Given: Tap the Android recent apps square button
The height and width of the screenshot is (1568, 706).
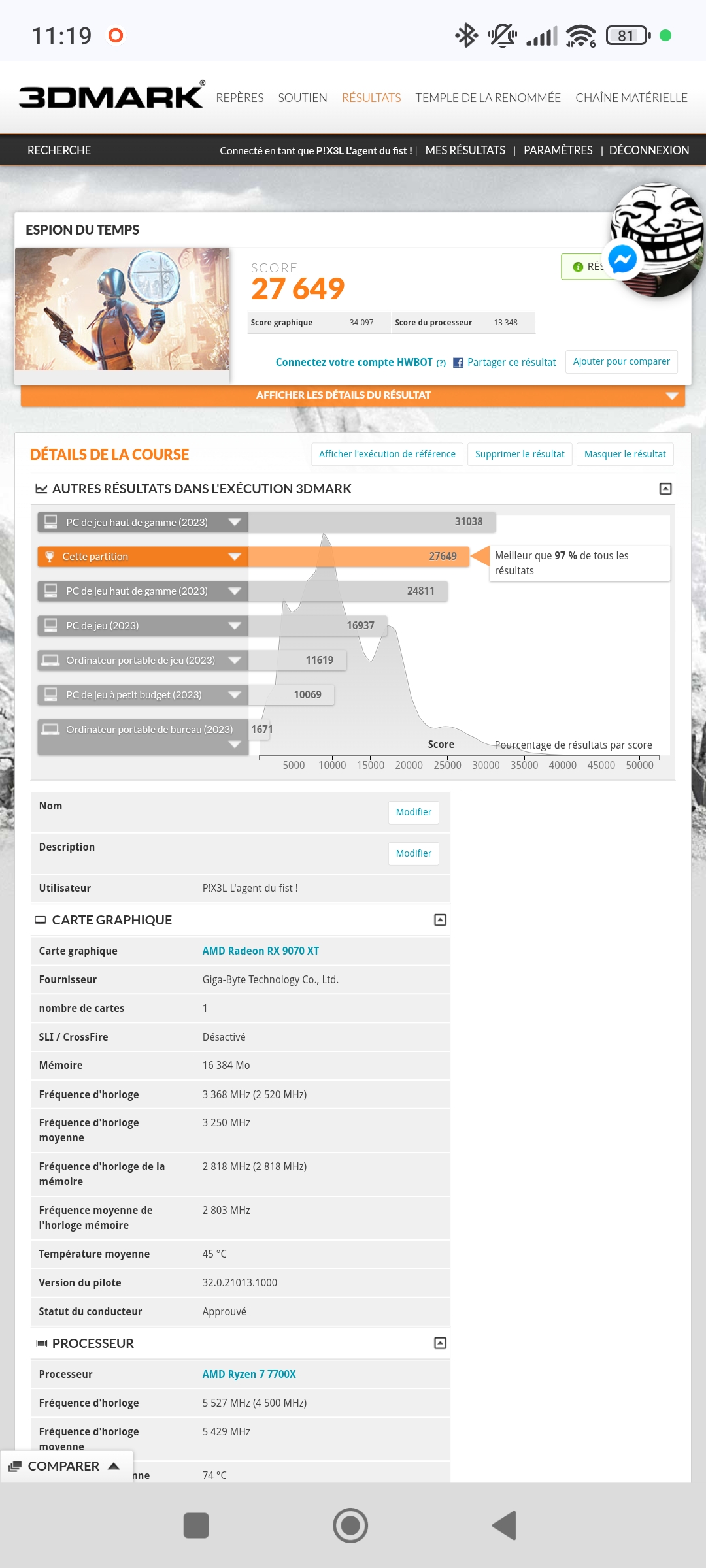Looking at the screenshot, I should 196,1526.
